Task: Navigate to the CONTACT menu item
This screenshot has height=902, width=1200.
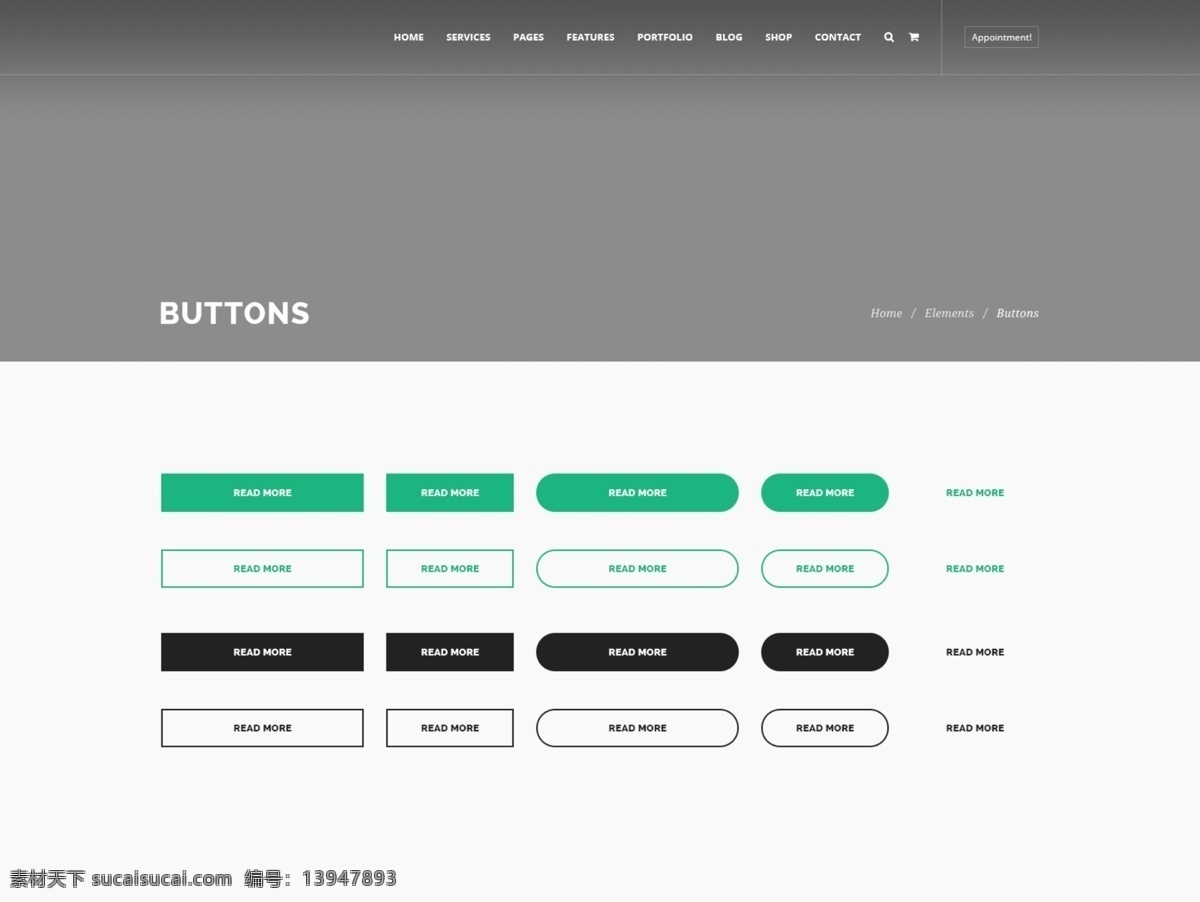Action: pyautogui.click(x=837, y=37)
